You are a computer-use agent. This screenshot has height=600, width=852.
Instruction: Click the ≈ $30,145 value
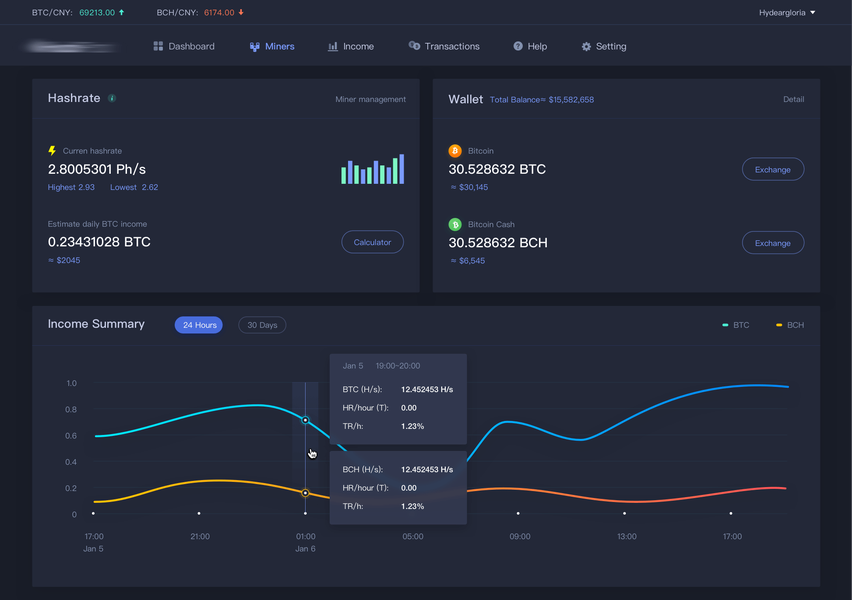(469, 187)
